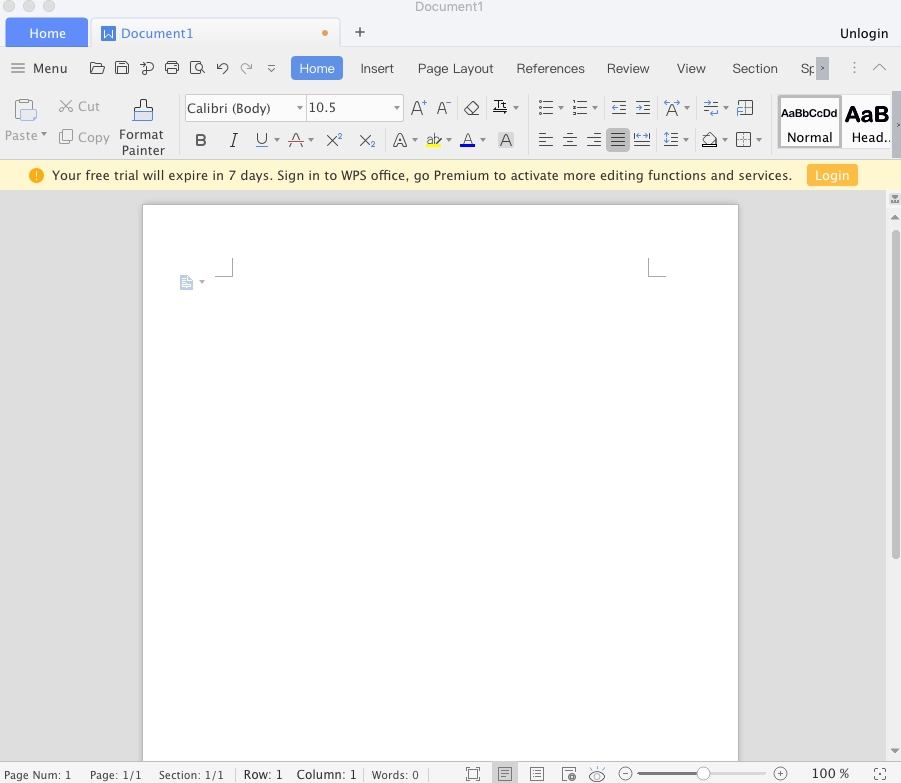Toggle eye protection mode in status bar

click(x=597, y=774)
